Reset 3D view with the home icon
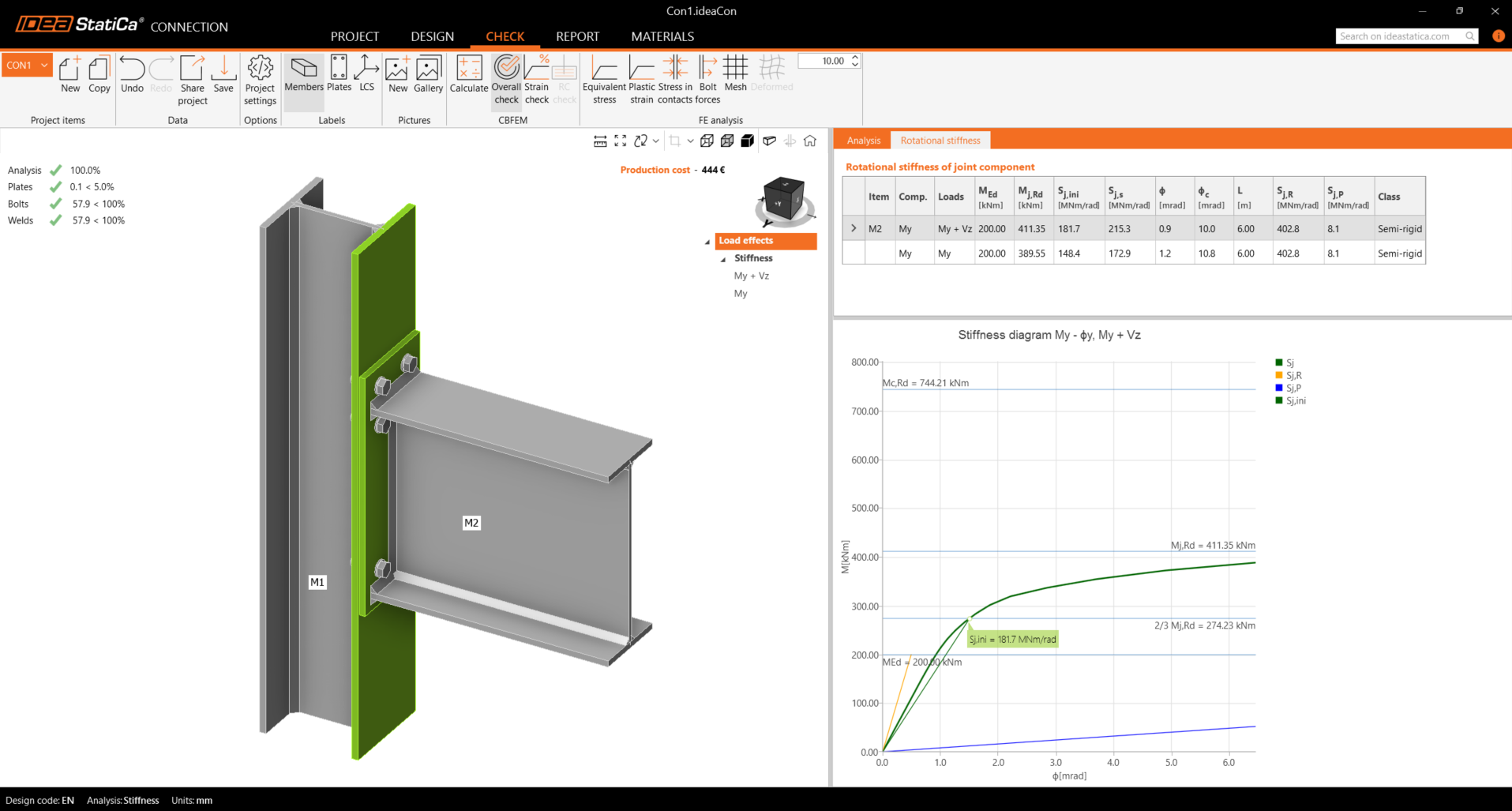Viewport: 1512px width, 811px height. (810, 141)
